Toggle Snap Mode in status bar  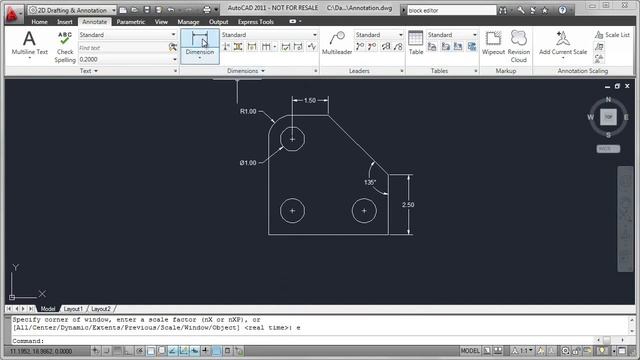point(106,351)
